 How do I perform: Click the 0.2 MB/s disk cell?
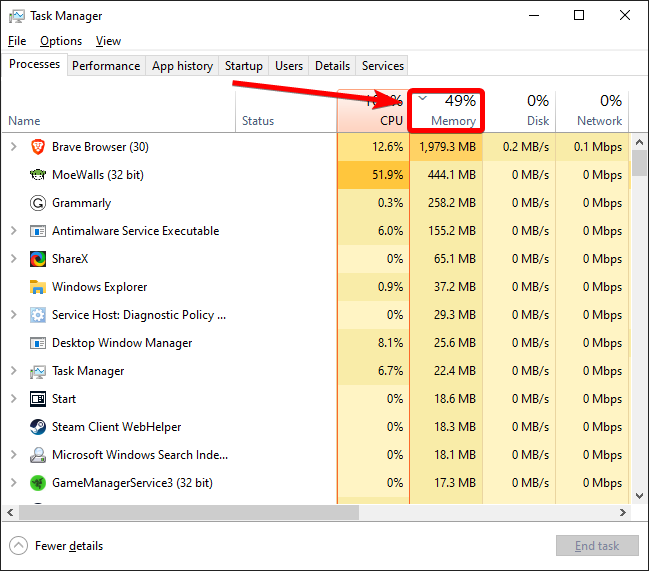point(519,147)
